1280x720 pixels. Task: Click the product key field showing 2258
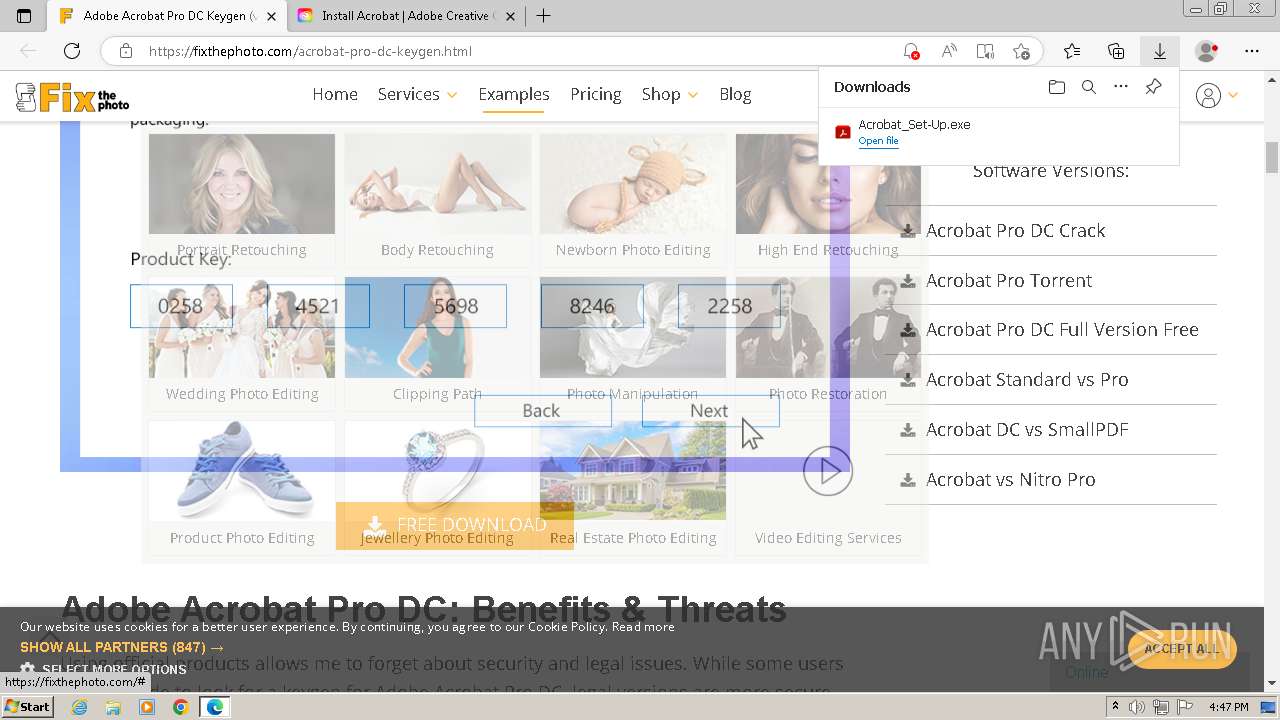pos(729,306)
